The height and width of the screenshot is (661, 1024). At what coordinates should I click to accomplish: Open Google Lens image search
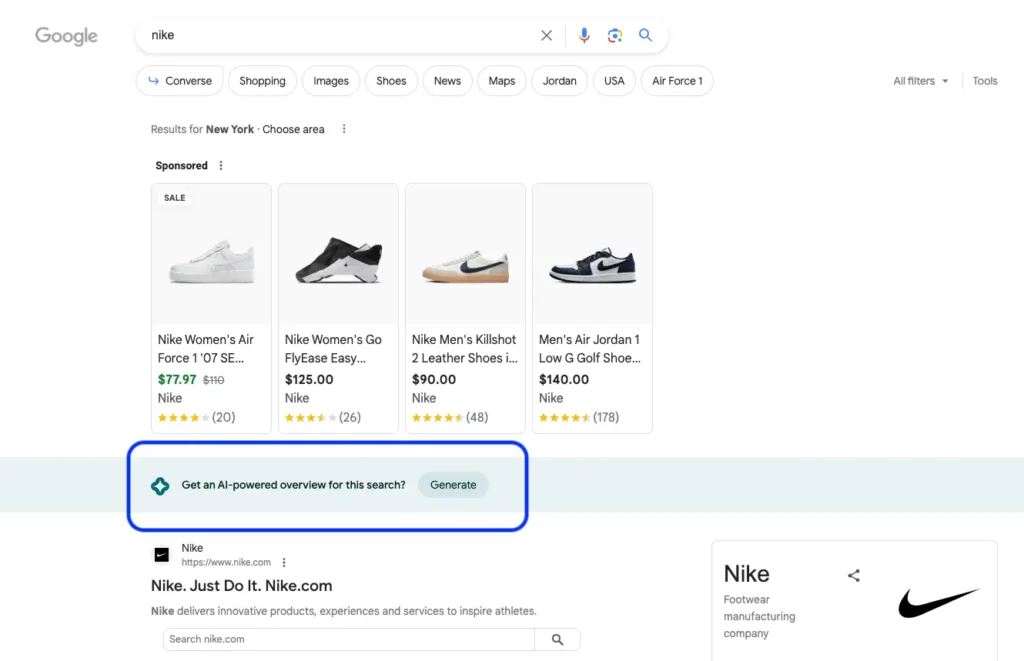(614, 36)
